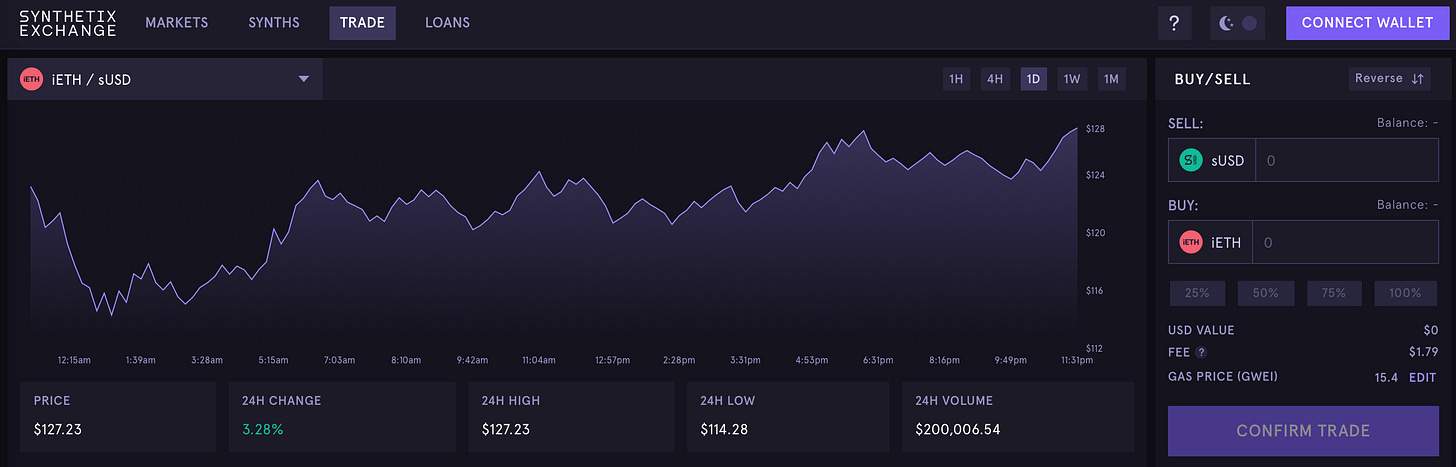
Task: Focus the sUSD sell amount field
Action: click(x=1346, y=160)
